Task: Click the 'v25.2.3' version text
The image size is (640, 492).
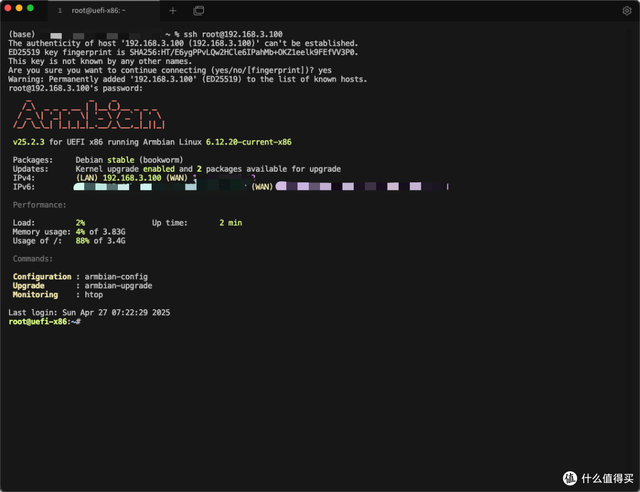Action: [x=29, y=142]
